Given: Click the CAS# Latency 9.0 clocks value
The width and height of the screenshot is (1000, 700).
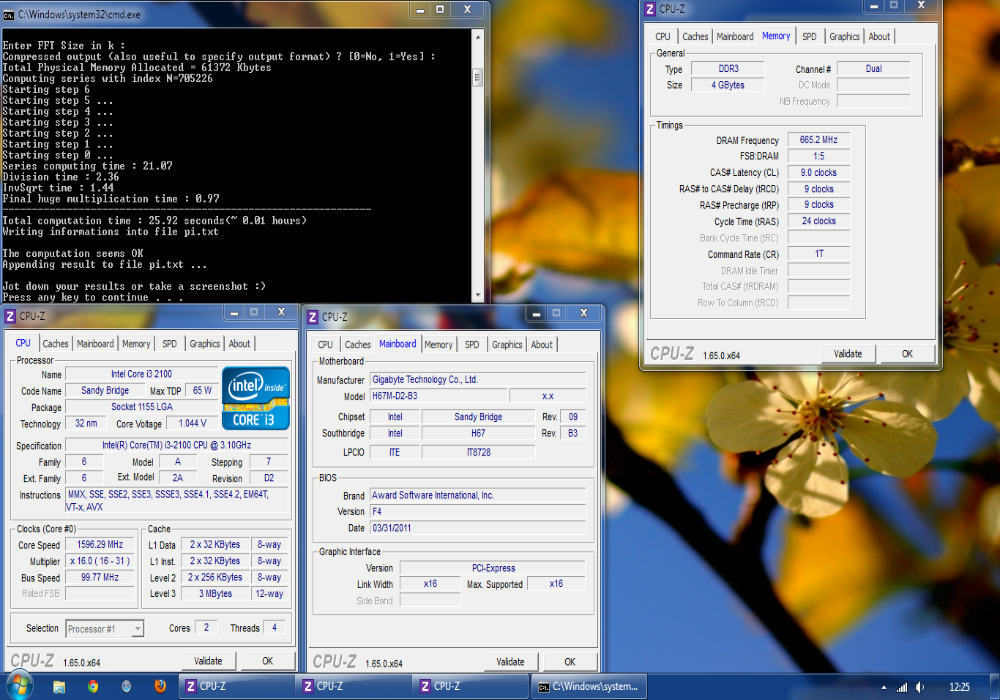Looking at the screenshot, I should tap(818, 172).
